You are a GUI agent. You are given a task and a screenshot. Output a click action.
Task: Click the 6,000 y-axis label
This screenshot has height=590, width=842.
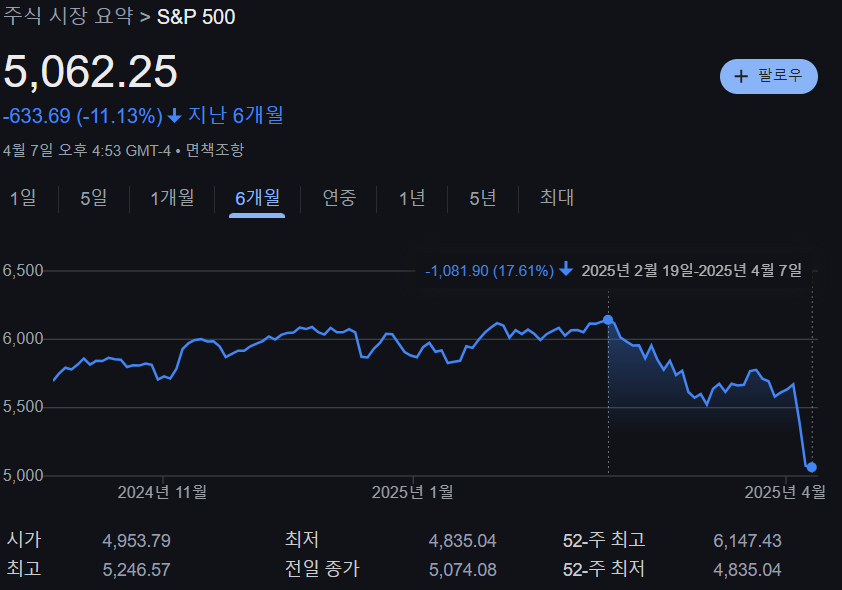click(x=23, y=339)
